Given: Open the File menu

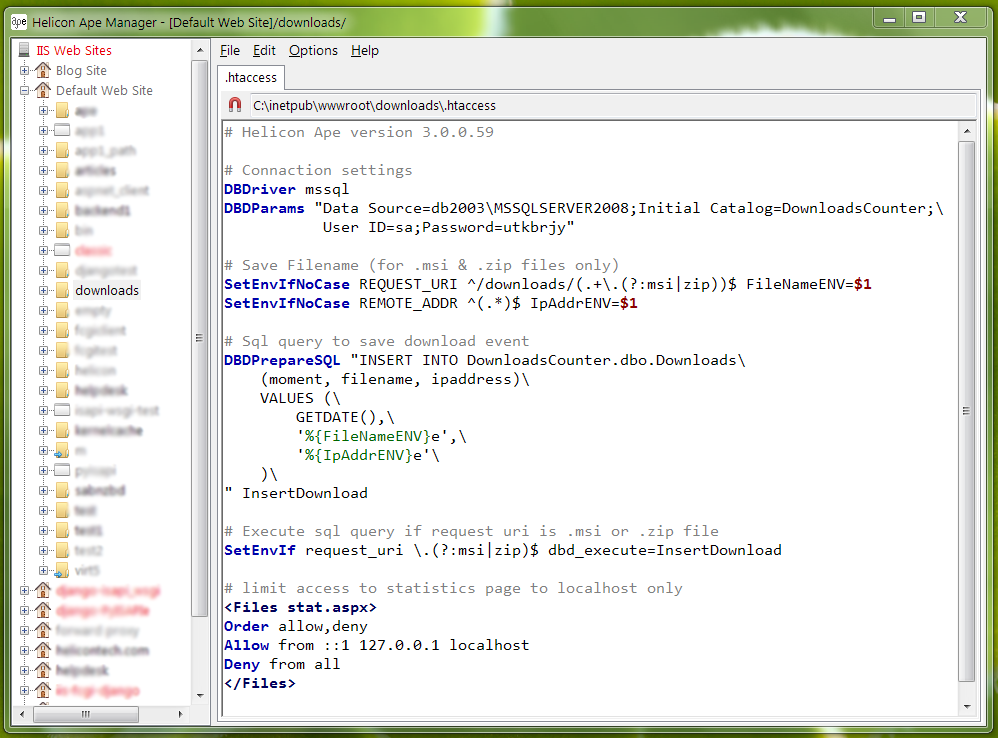Looking at the screenshot, I should (x=230, y=50).
